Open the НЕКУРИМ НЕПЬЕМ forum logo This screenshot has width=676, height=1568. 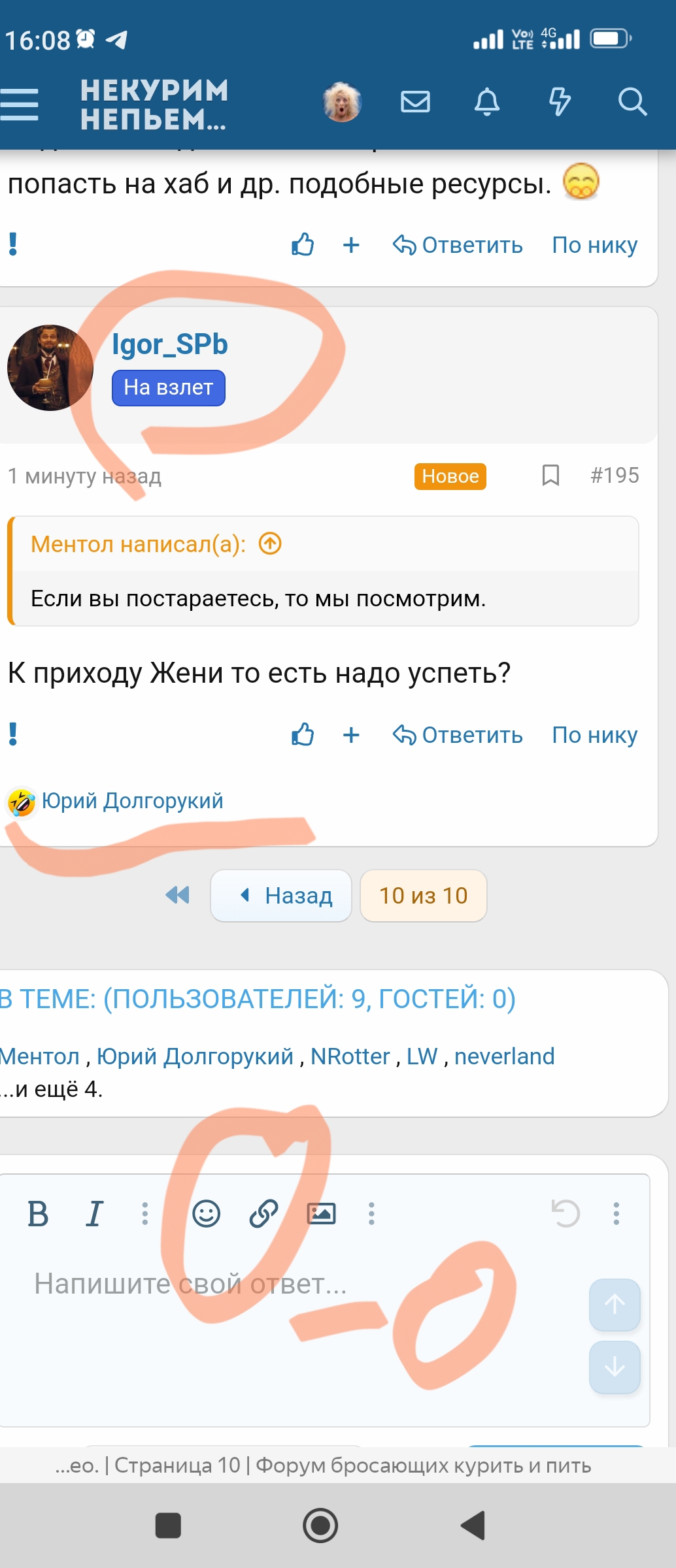tap(154, 105)
